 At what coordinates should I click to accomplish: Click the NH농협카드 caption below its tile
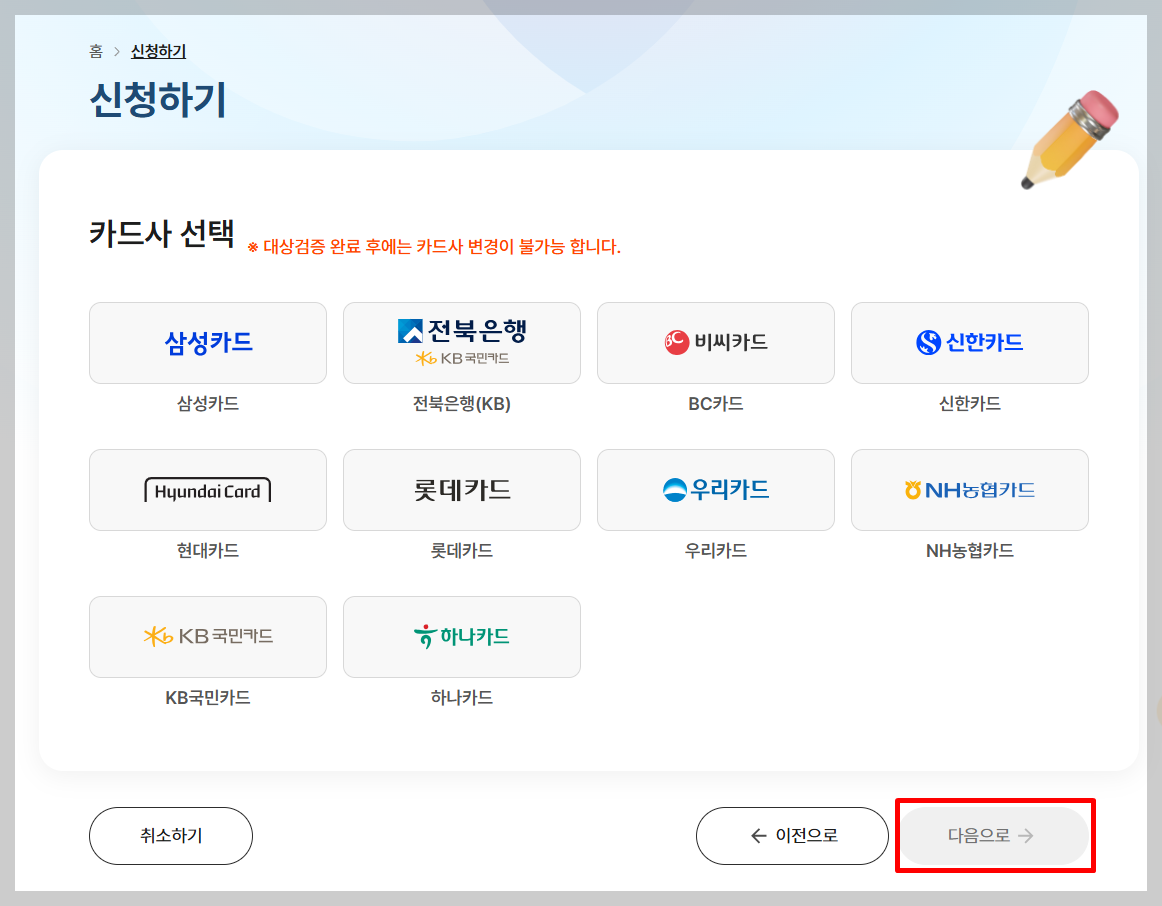969,550
